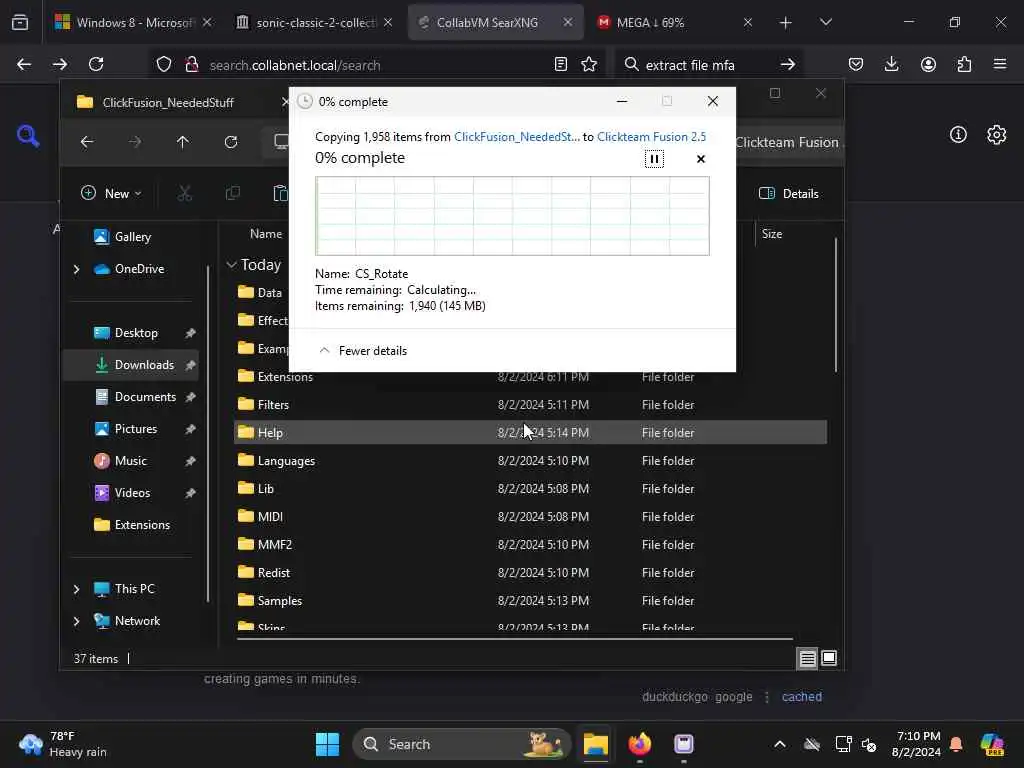This screenshot has width=1024, height=768.
Task: Switch to MEGA 69% browser tab
Action: 673,22
